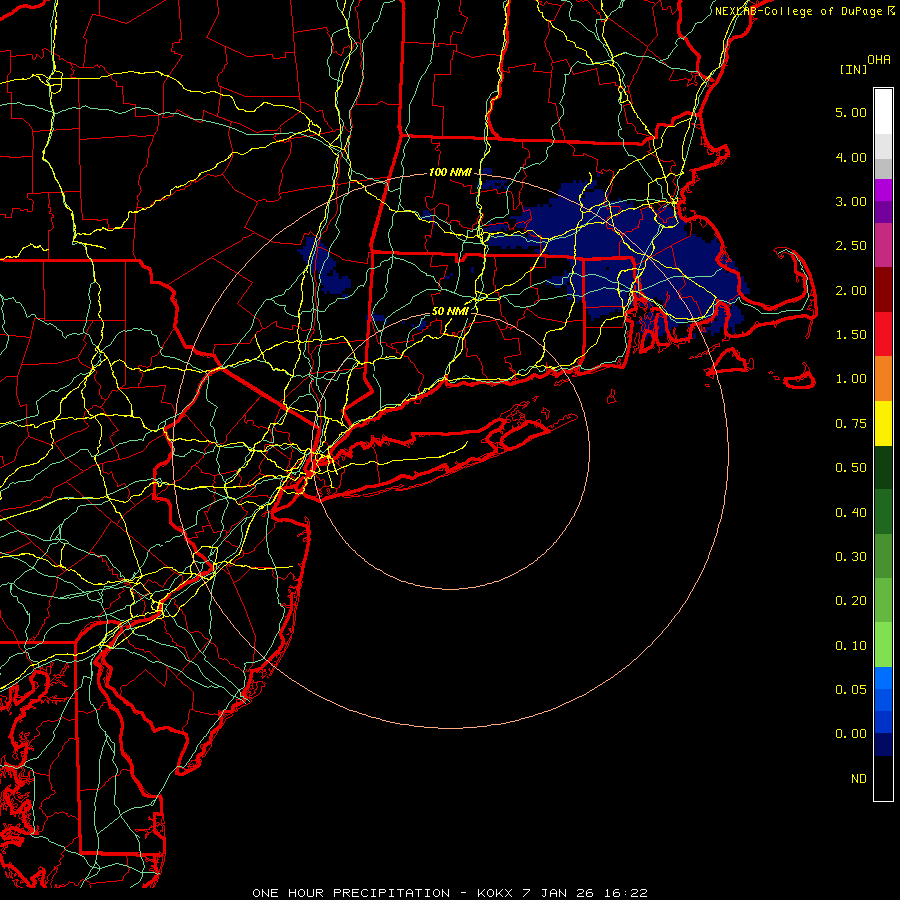This screenshot has height=900, width=900.
Task: Click the 1.50 legend value
Action: click(851, 335)
